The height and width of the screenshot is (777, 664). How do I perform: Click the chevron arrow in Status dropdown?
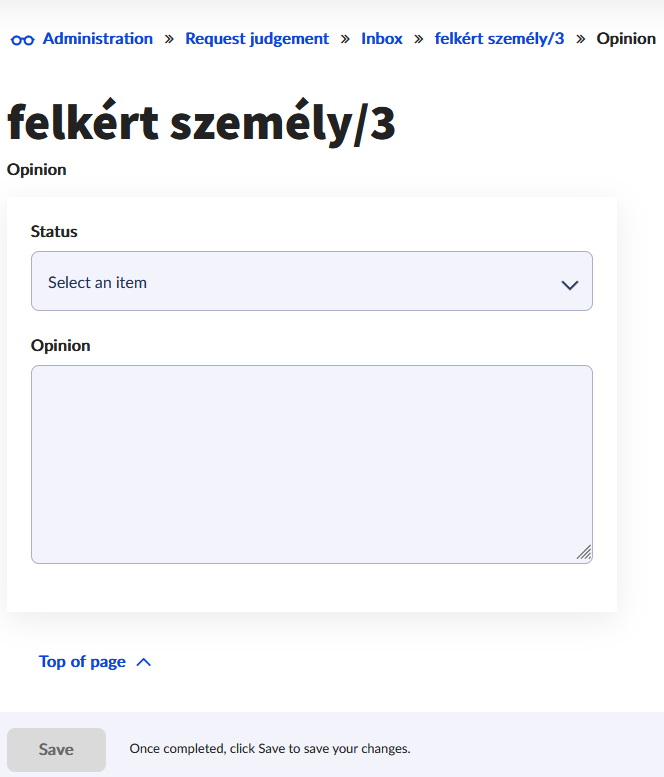[570, 284]
